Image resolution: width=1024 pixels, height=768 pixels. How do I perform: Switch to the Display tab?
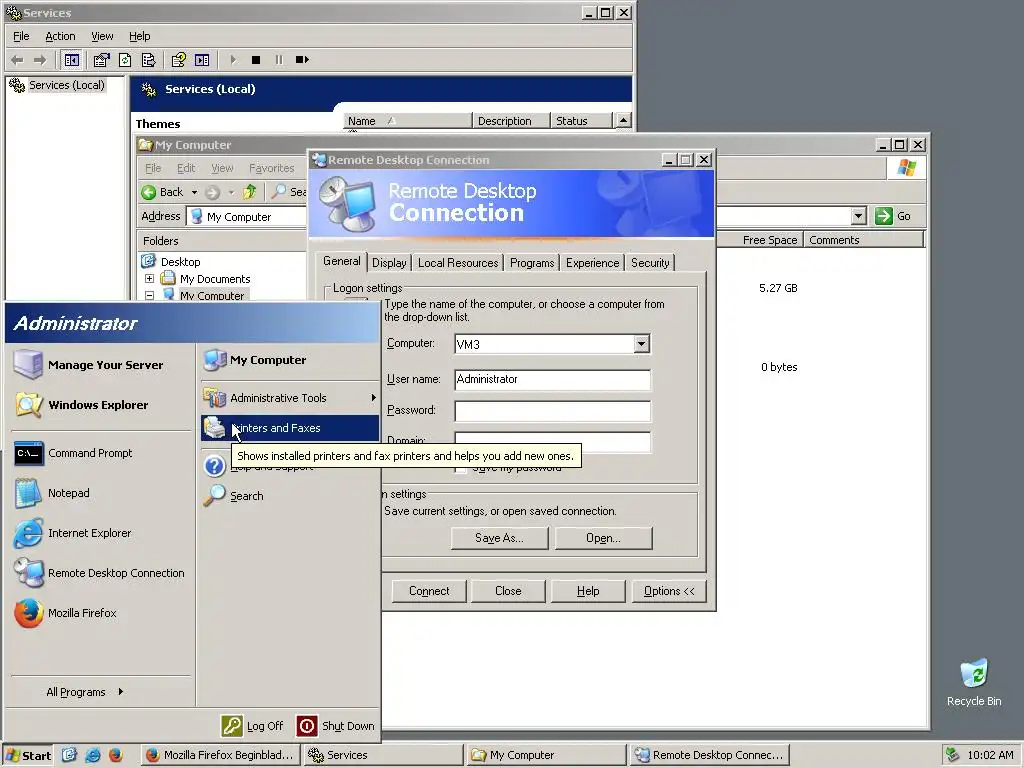[389, 263]
